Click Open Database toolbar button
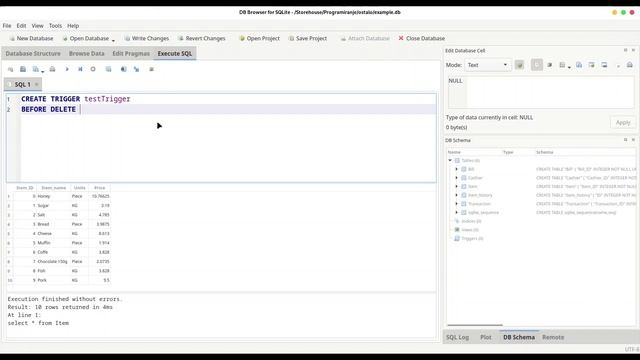 pos(86,38)
